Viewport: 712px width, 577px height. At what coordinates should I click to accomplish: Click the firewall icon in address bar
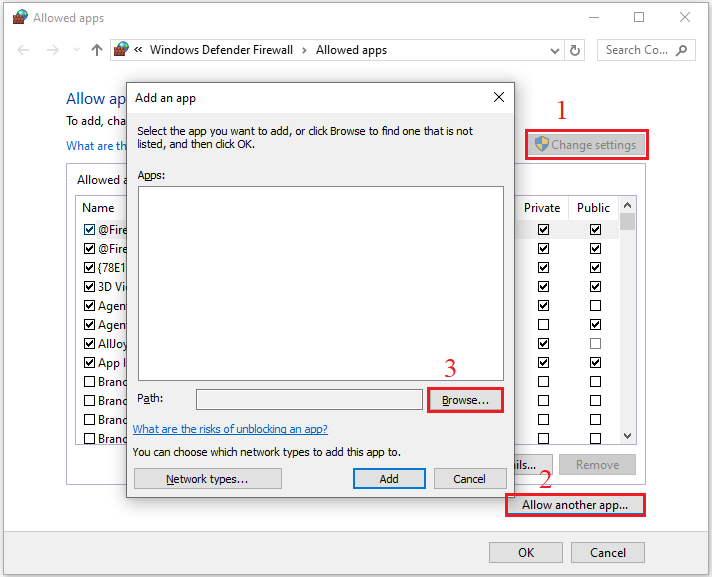click(121, 49)
